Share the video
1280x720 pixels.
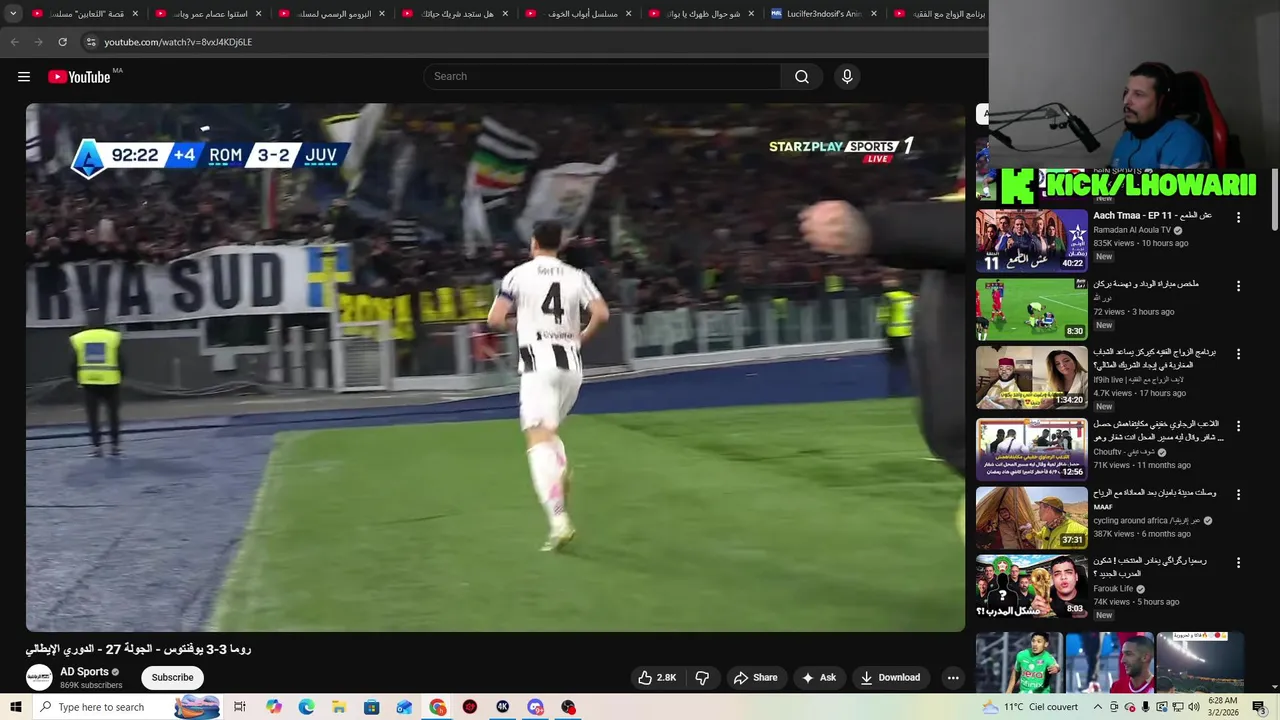click(755, 677)
